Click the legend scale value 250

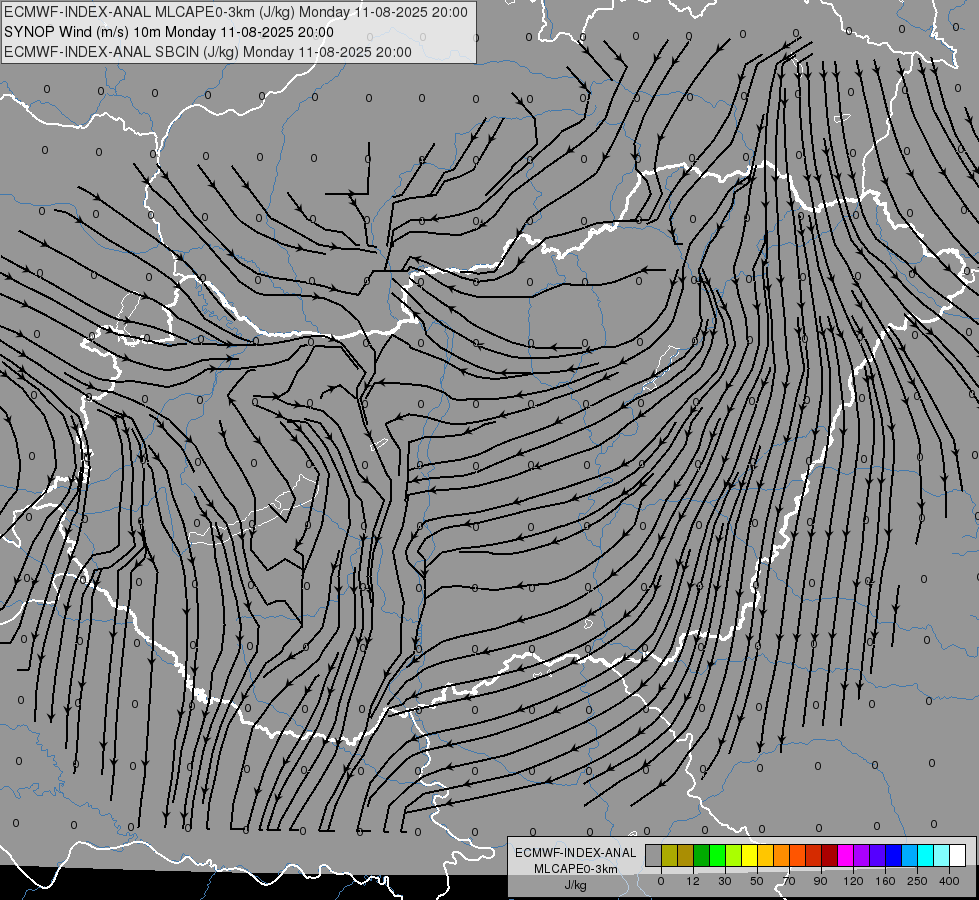coord(917,881)
